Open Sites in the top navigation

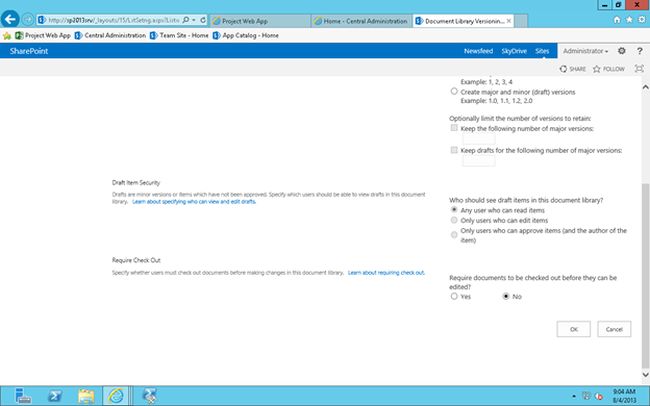(542, 51)
